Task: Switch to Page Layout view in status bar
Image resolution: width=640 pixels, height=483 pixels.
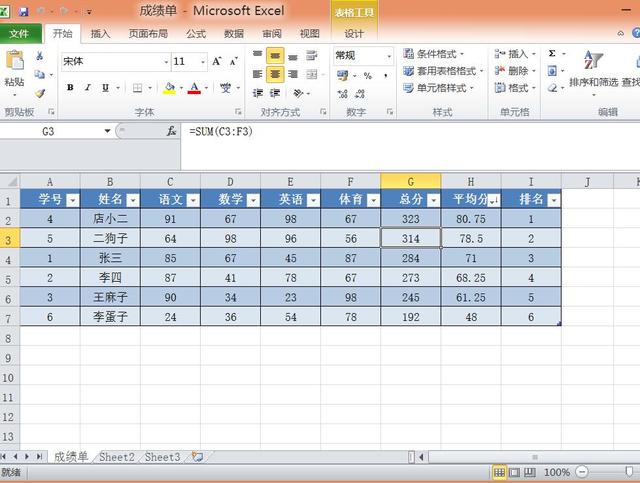Action: click(513, 472)
